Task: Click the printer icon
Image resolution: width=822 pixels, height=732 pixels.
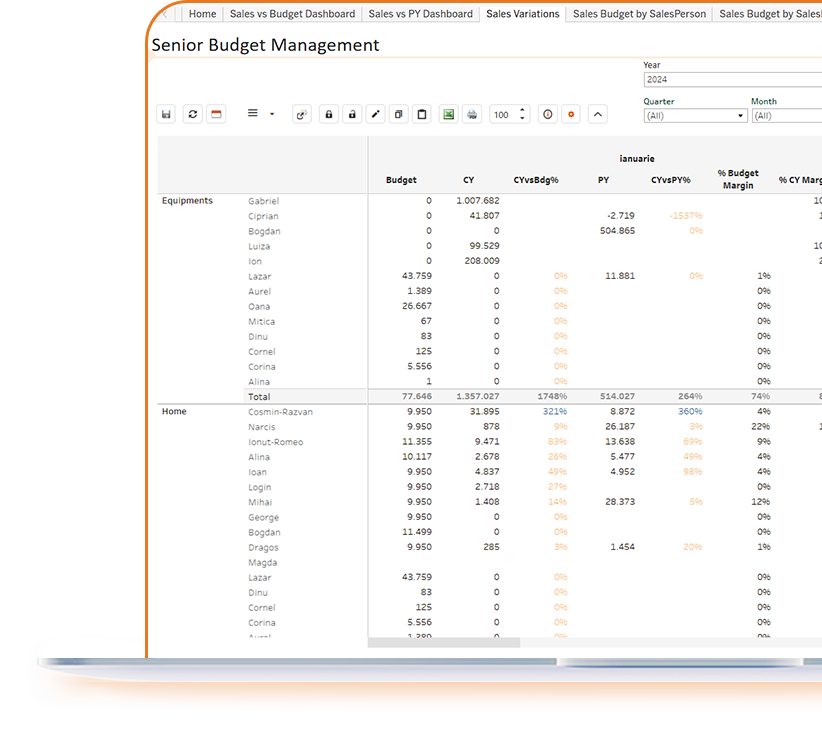Action: 472,115
